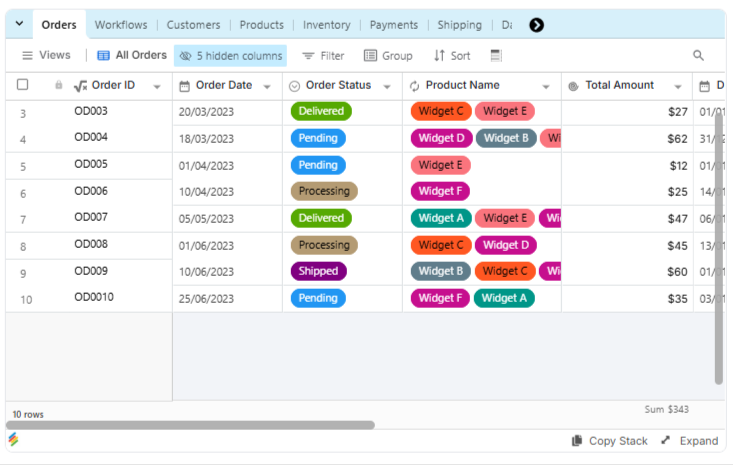This screenshot has width=733, height=465.
Task: Click the calendar icon beside Order Date
Action: 185,86
